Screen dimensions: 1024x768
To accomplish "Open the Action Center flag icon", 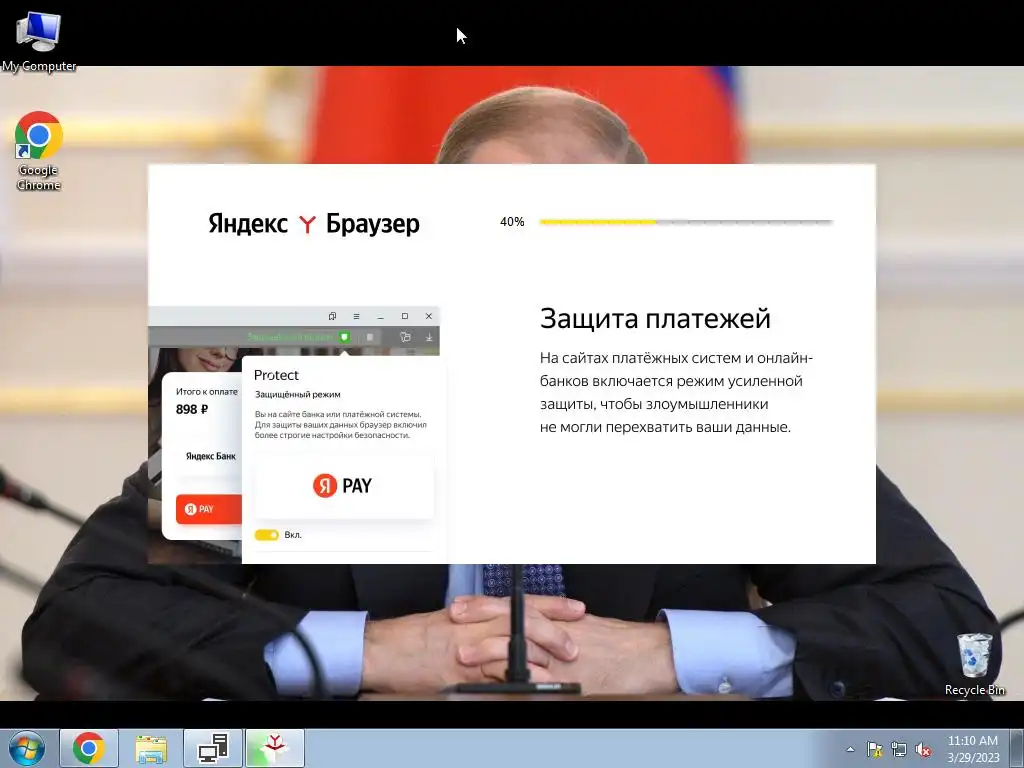I will (x=874, y=749).
